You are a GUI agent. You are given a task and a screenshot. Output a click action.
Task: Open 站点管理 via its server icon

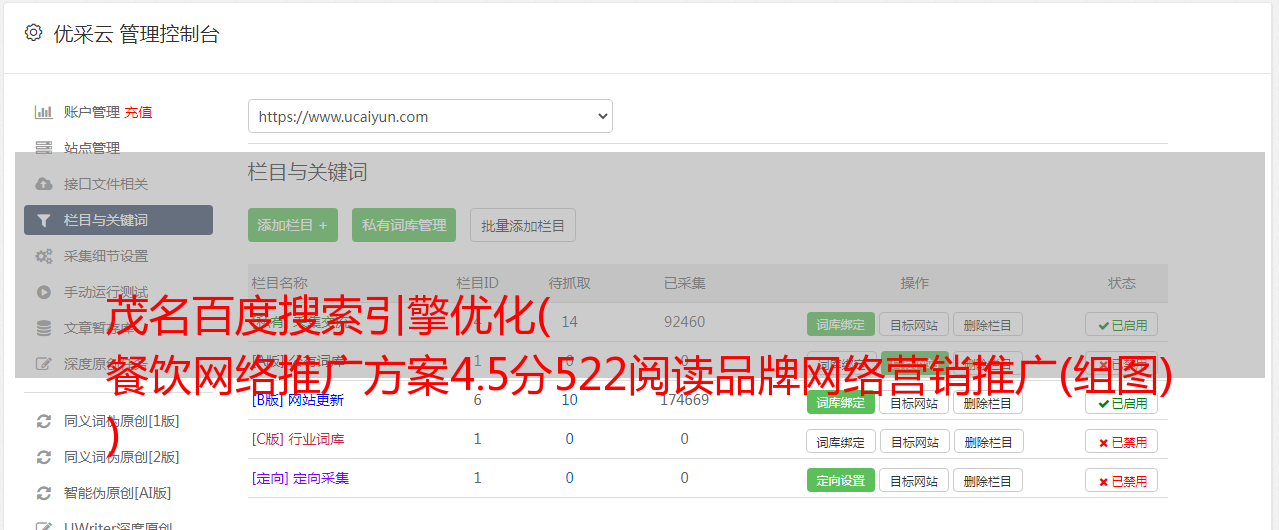43,148
